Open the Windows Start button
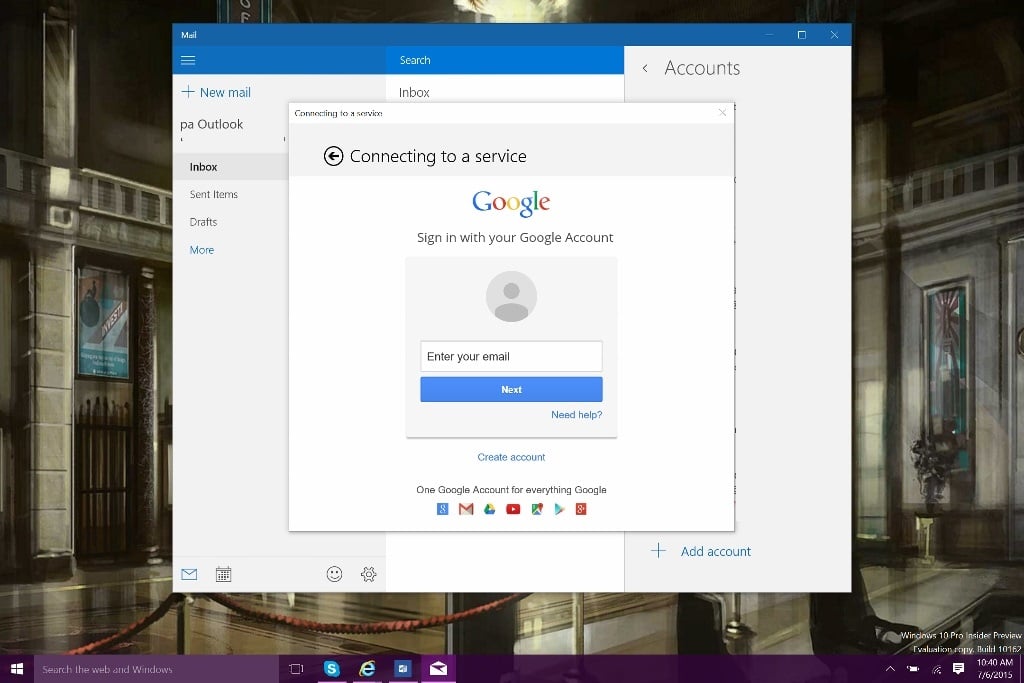1024x683 pixels. pyautogui.click(x=17, y=669)
